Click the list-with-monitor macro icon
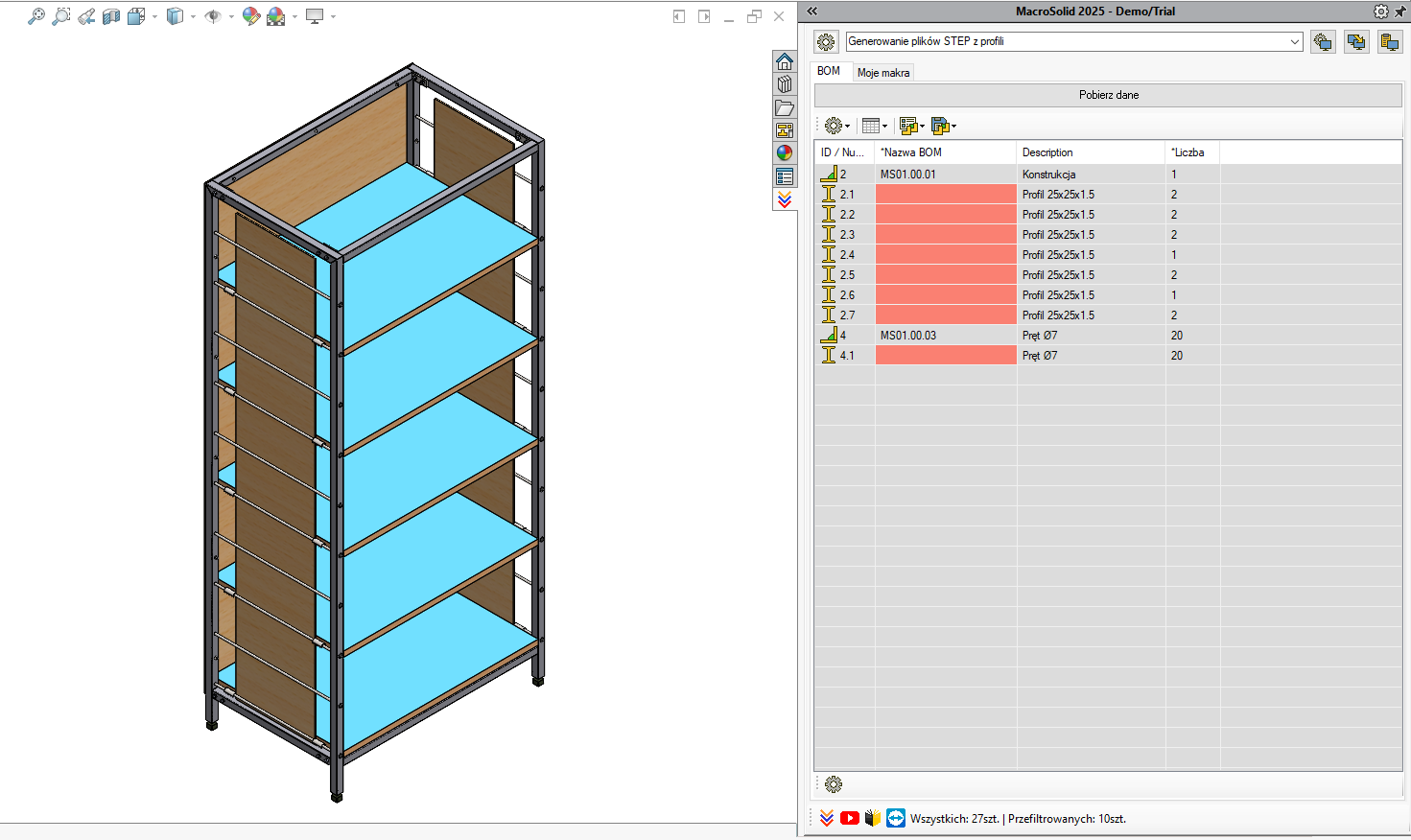This screenshot has height=840, width=1411. [x=1390, y=42]
